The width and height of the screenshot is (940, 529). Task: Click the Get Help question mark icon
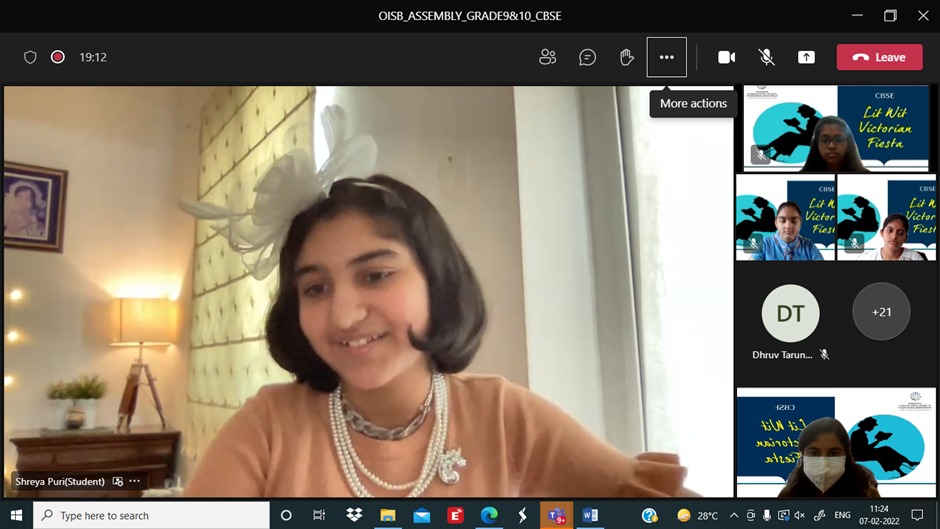click(649, 515)
